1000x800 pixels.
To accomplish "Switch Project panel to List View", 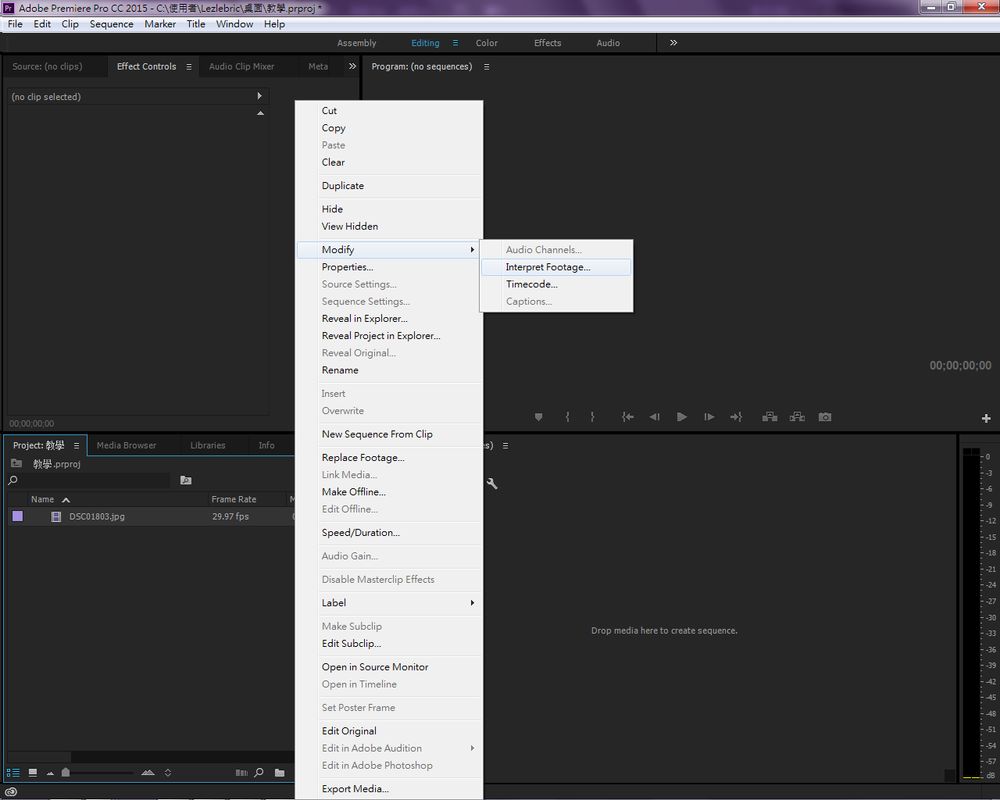I will [13, 773].
